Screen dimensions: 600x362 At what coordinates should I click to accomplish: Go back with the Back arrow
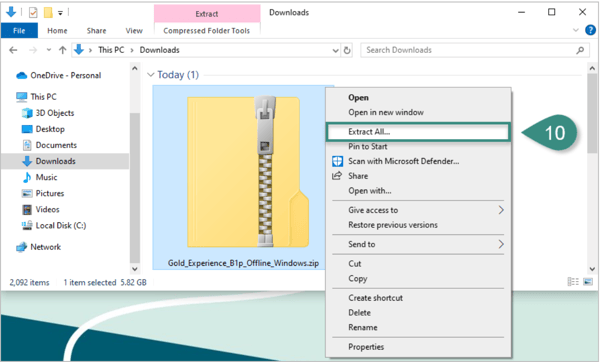[x=13, y=50]
